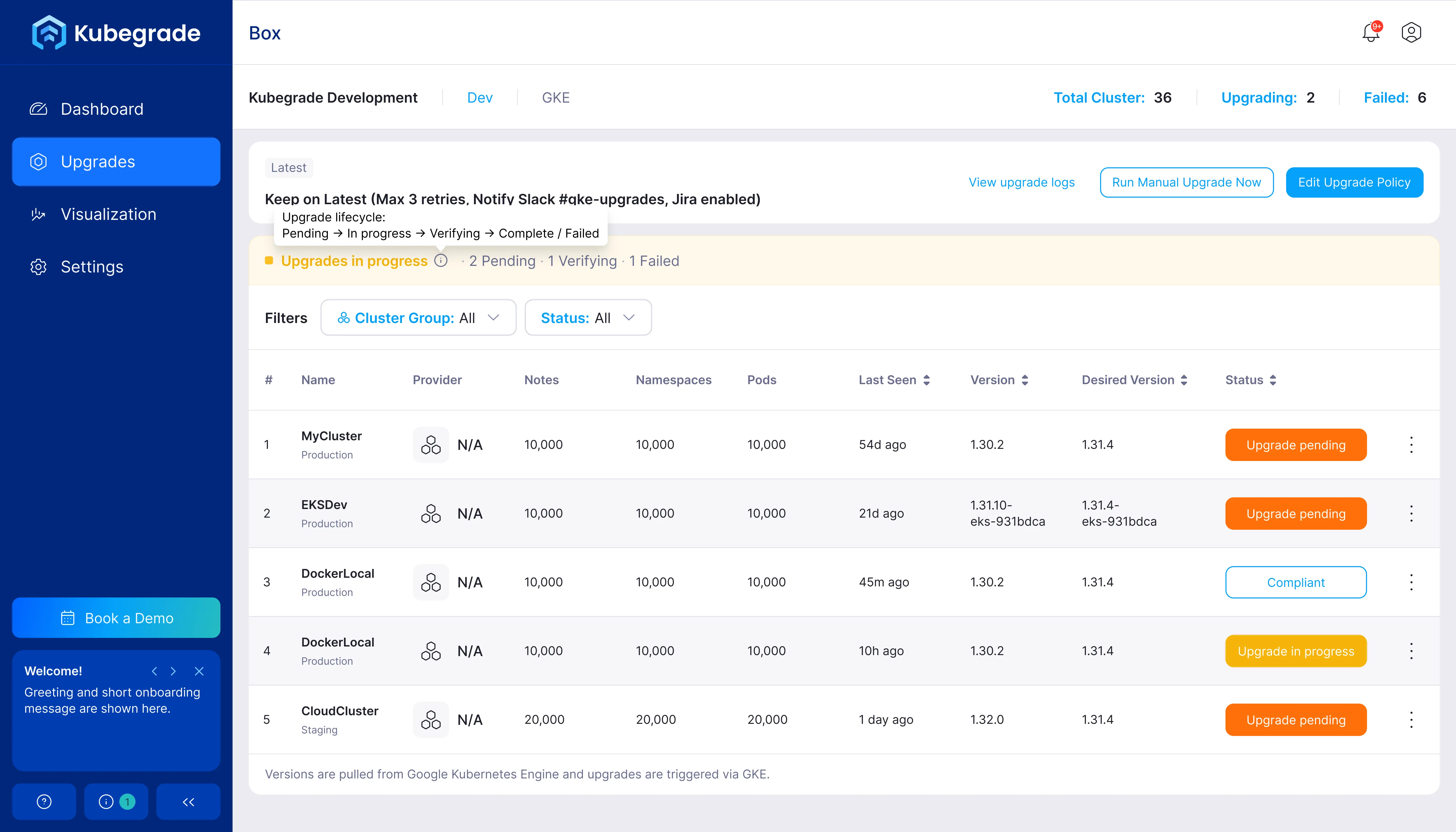
Task: Open Settings in the sidebar
Action: coord(116,267)
